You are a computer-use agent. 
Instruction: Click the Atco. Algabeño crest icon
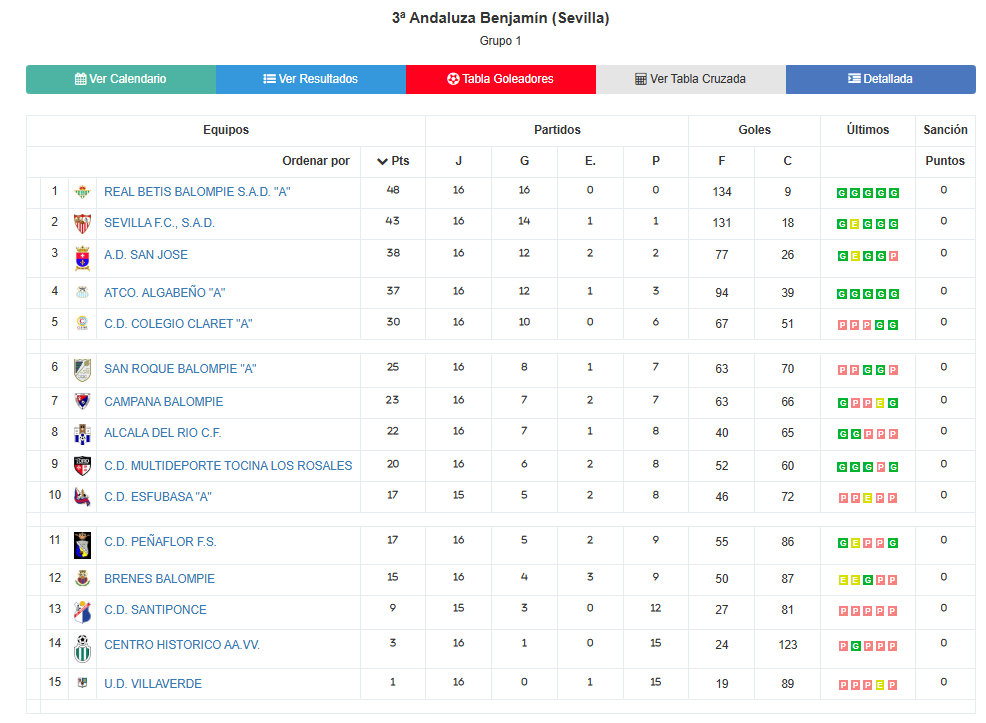pyautogui.click(x=82, y=292)
